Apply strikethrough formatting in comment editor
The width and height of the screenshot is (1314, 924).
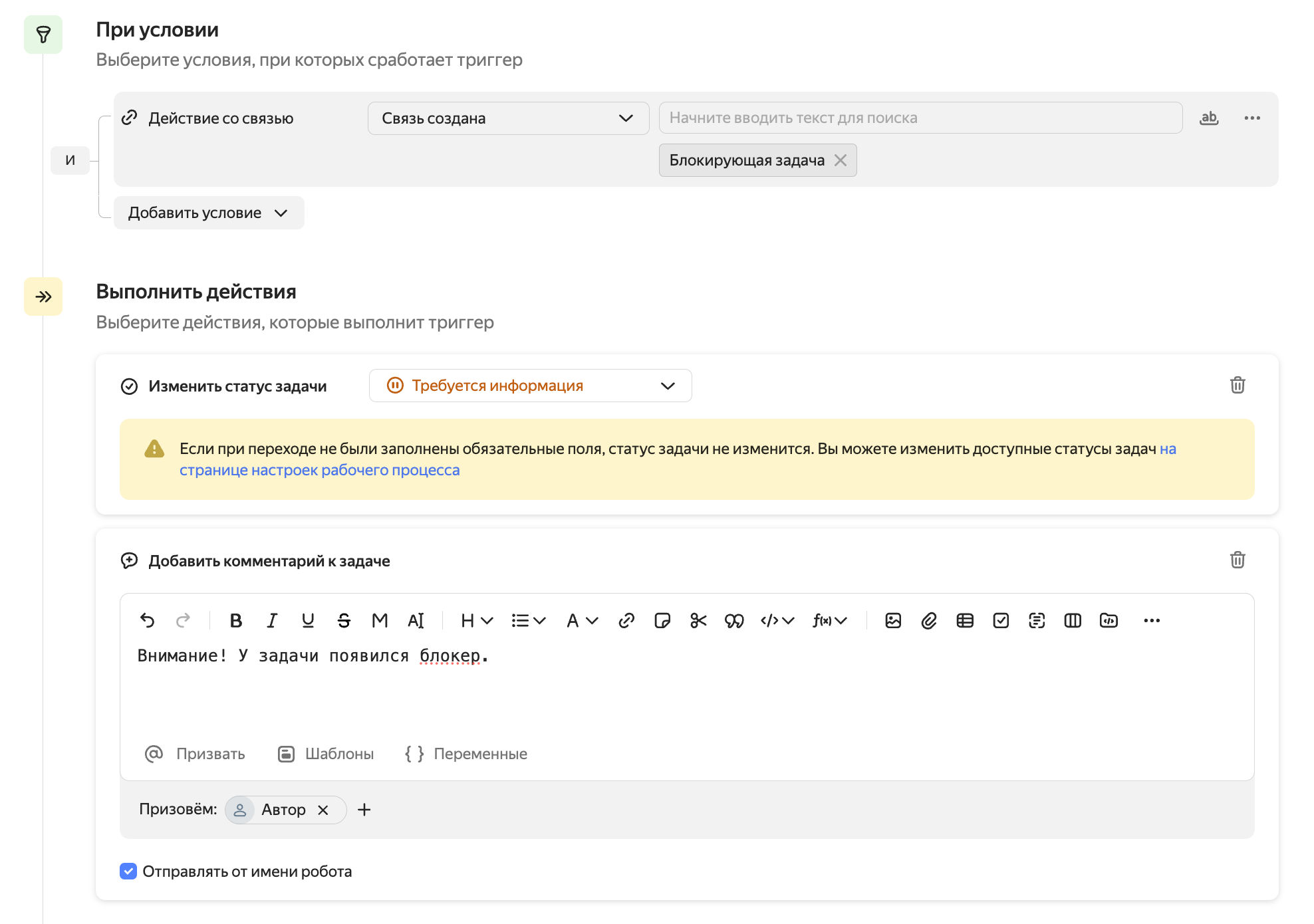pyautogui.click(x=344, y=621)
